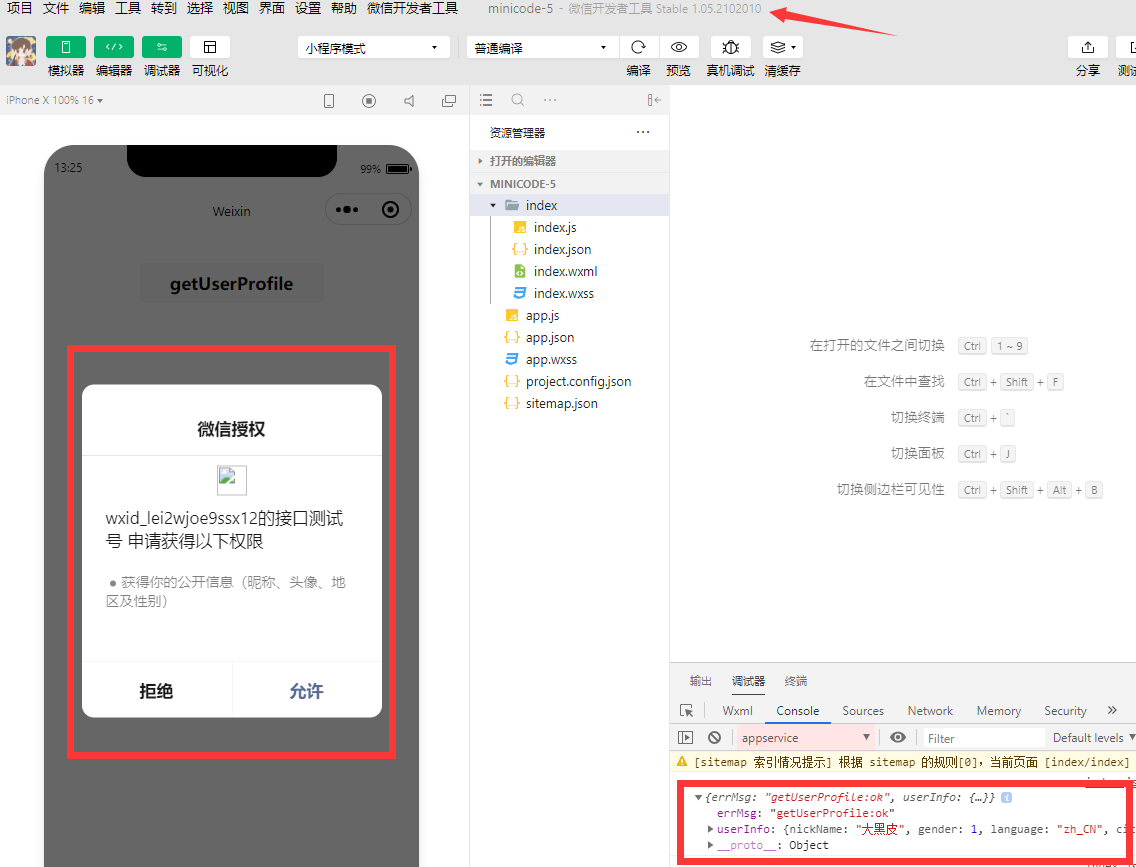Click 允许 in authorization dialog
This screenshot has width=1136, height=867.
306,691
